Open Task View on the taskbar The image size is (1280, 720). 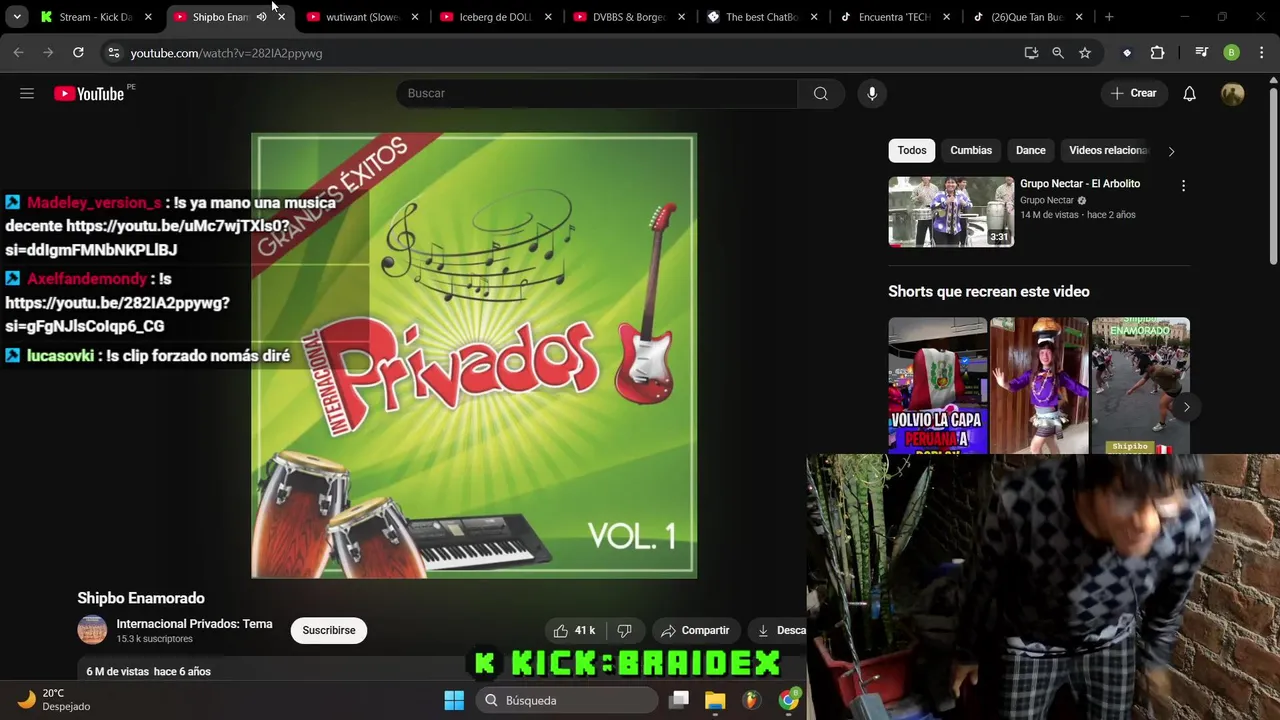point(679,700)
